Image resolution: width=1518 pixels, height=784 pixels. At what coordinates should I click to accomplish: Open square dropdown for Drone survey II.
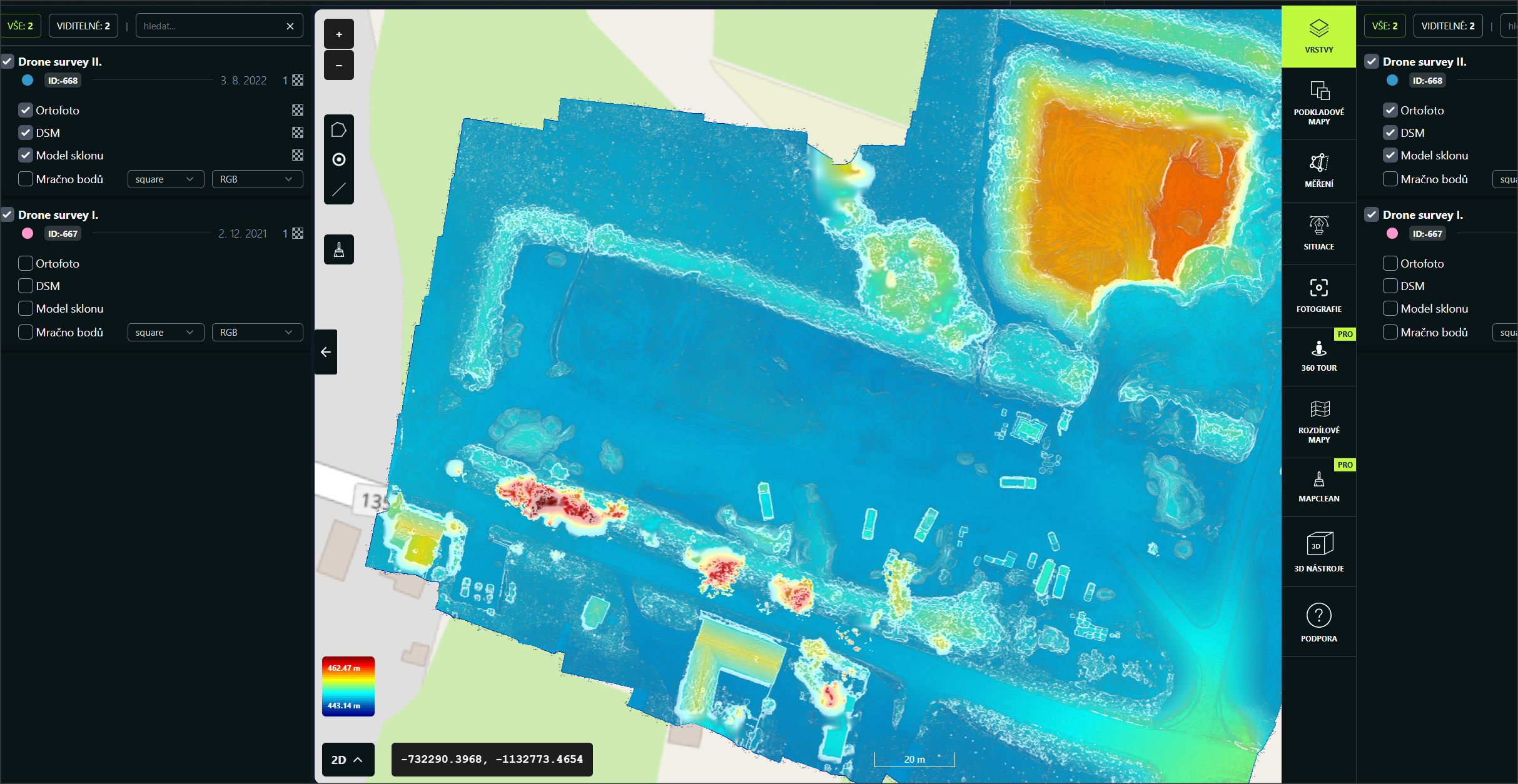166,179
